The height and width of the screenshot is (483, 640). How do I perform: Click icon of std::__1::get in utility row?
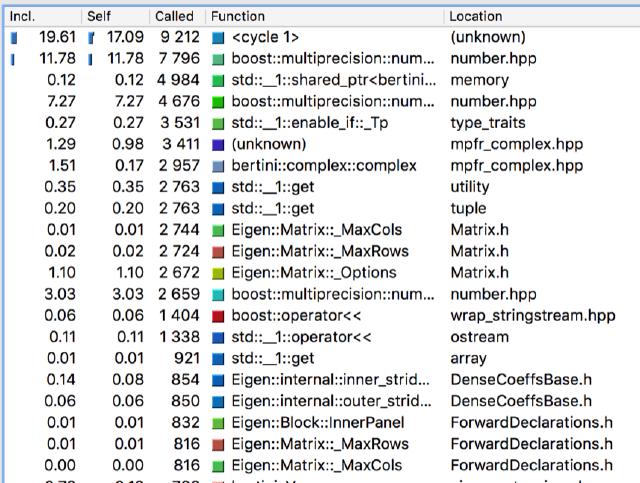pos(218,188)
